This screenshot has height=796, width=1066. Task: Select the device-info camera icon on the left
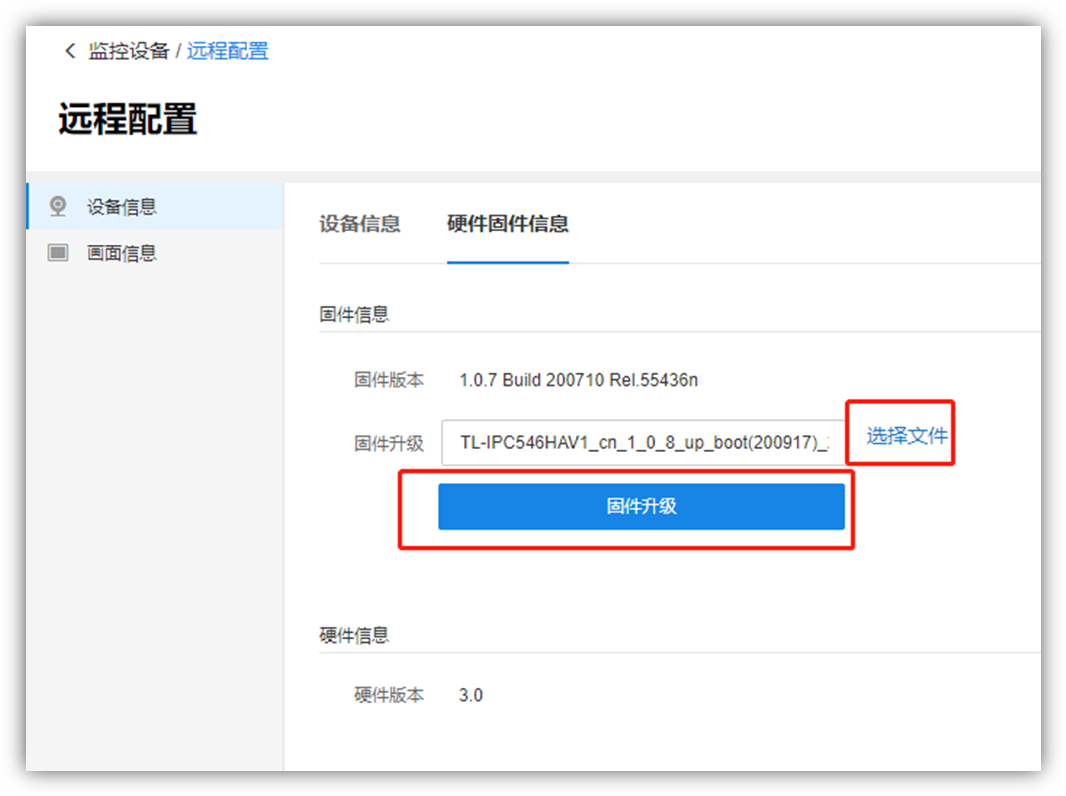(x=58, y=206)
